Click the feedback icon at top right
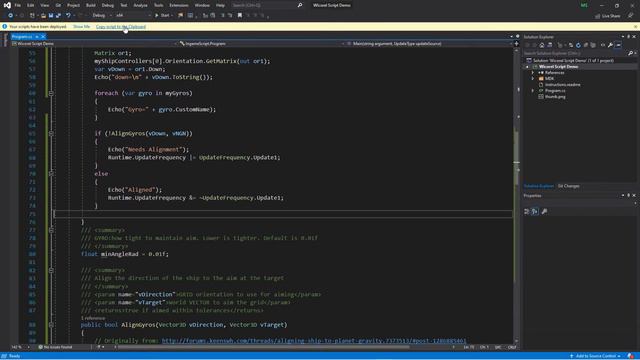The width and height of the screenshot is (640, 360). coord(631,16)
